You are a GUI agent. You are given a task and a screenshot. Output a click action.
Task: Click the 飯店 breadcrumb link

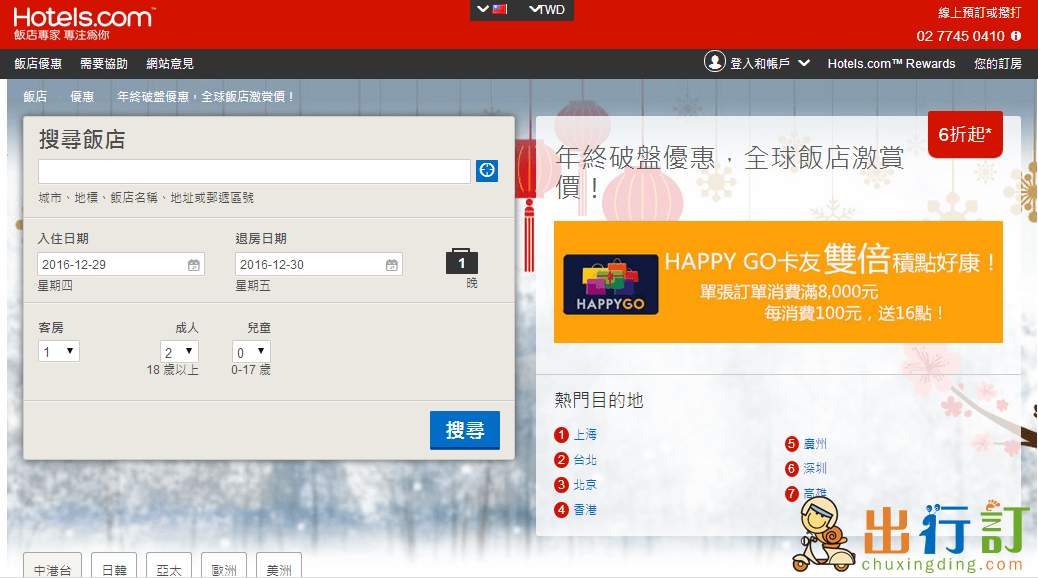coord(35,97)
